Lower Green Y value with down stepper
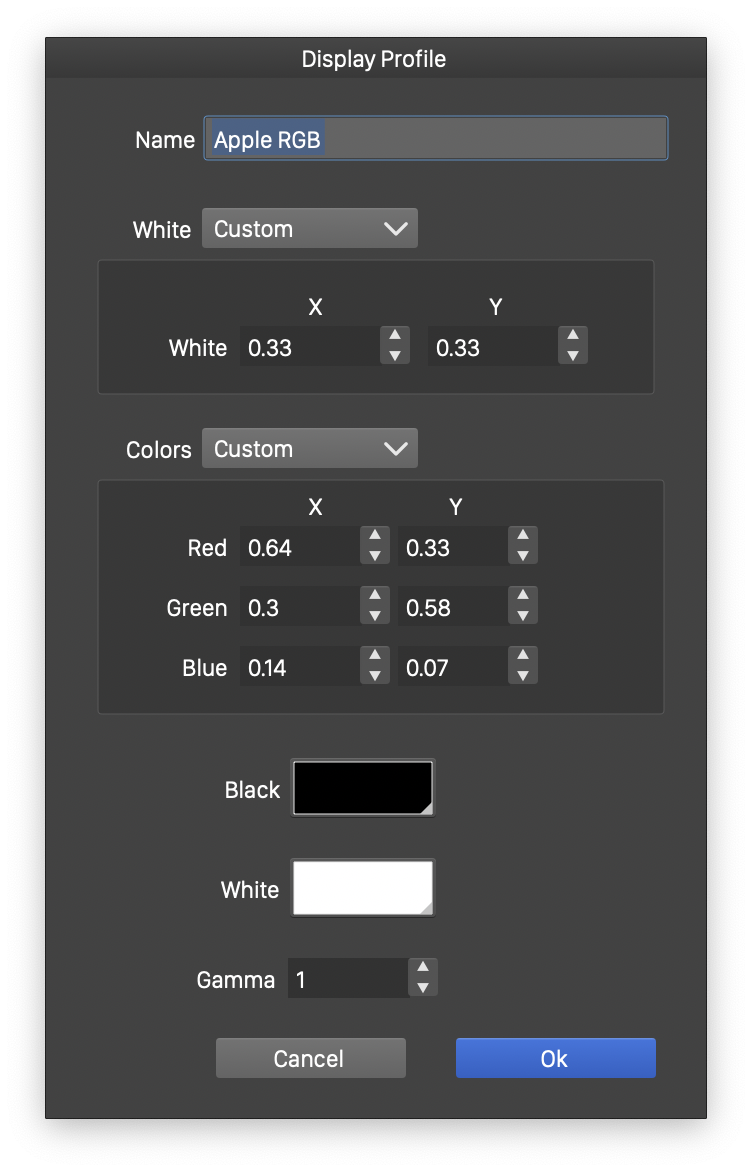 (523, 616)
